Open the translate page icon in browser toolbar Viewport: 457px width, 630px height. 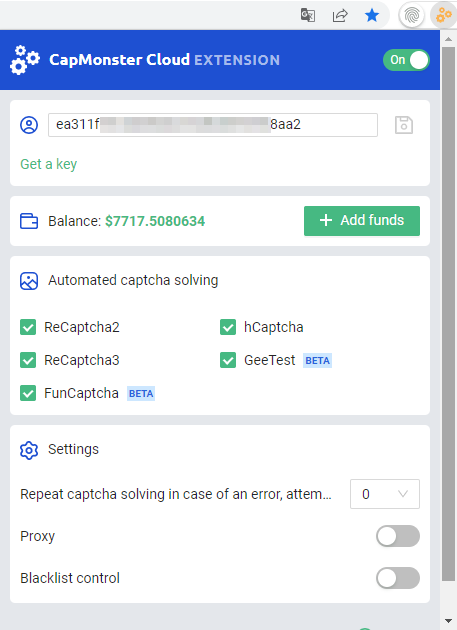[308, 16]
